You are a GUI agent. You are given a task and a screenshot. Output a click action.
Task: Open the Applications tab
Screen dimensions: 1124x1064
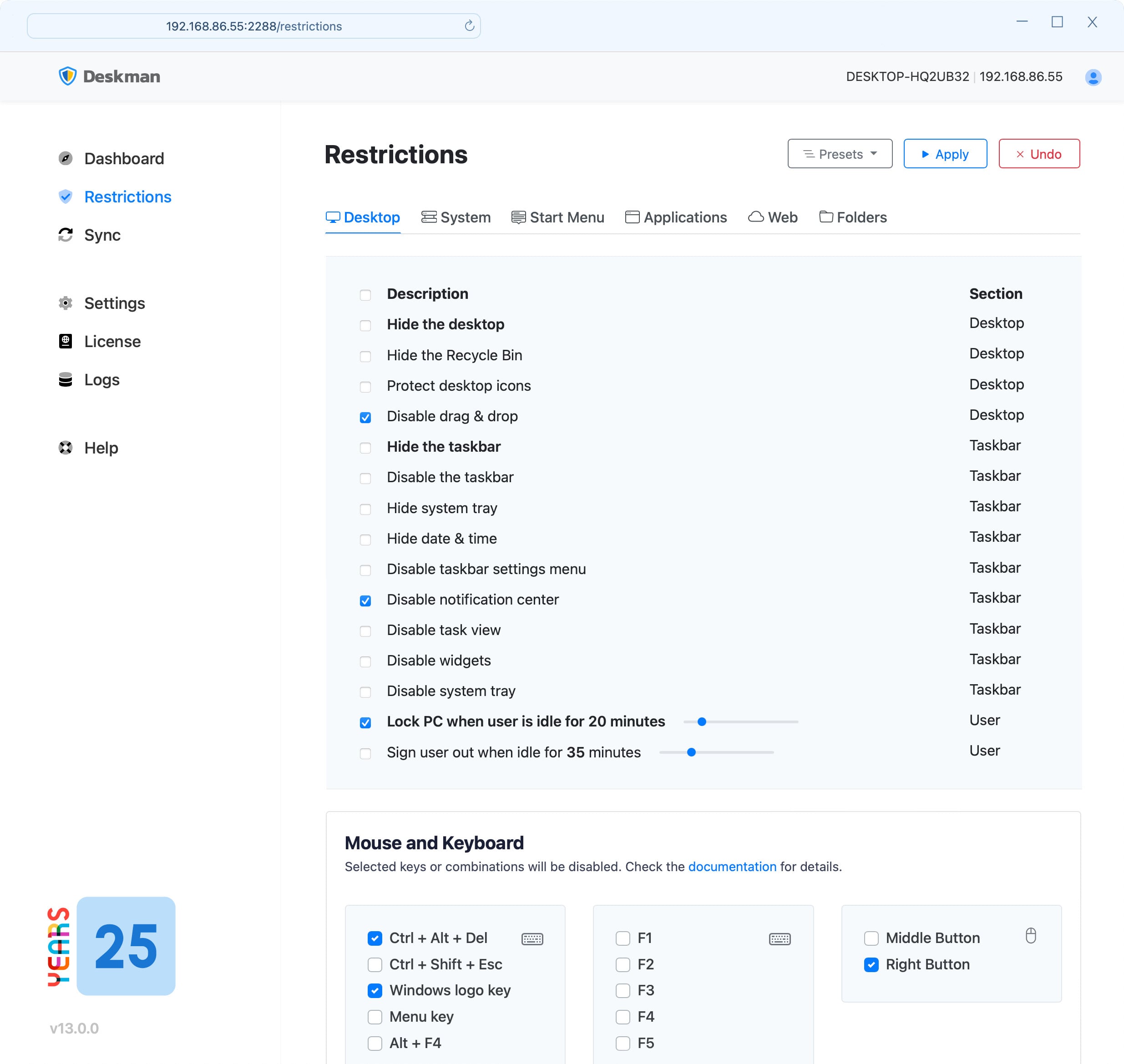pos(676,217)
